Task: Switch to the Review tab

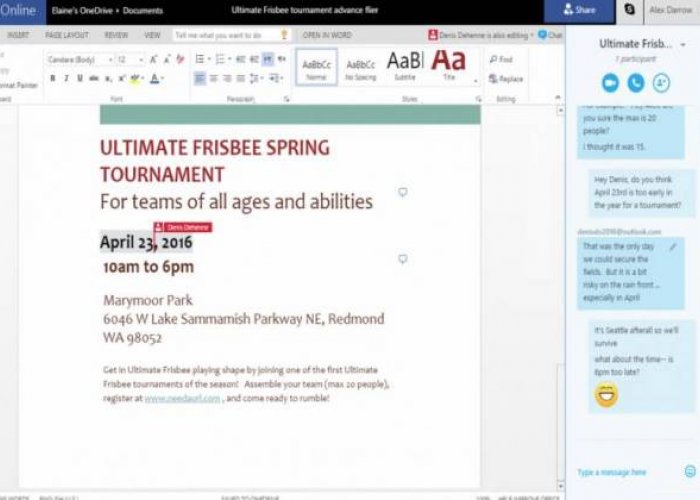Action: pos(116,34)
